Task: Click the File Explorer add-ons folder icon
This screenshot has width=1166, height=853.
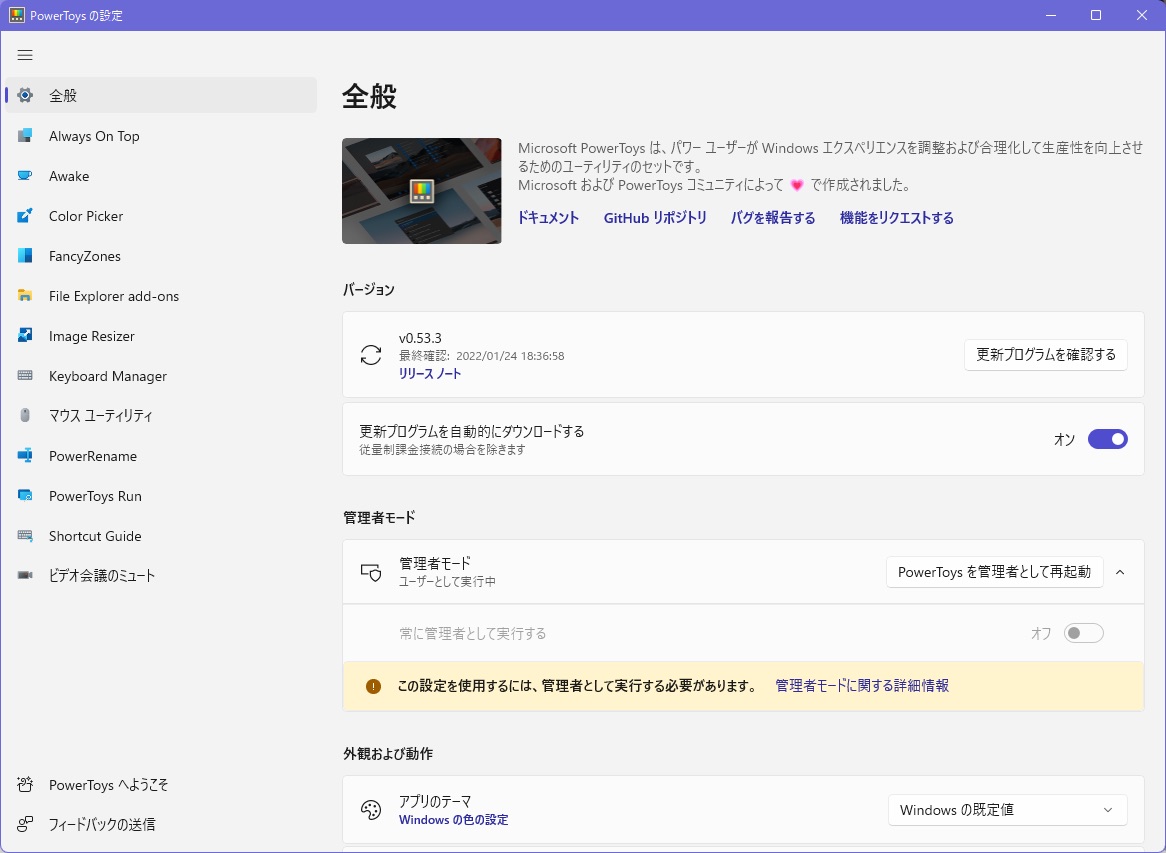Action: pos(25,296)
